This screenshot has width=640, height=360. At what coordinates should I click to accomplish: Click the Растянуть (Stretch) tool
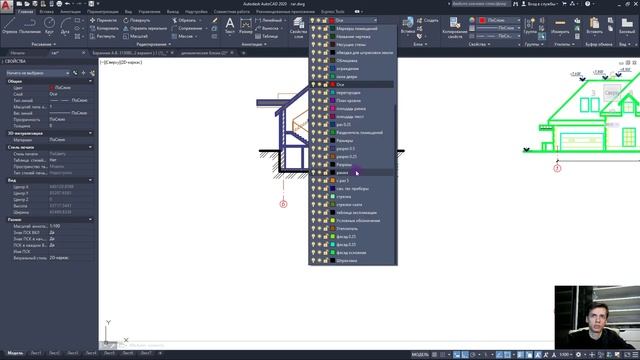pos(103,36)
